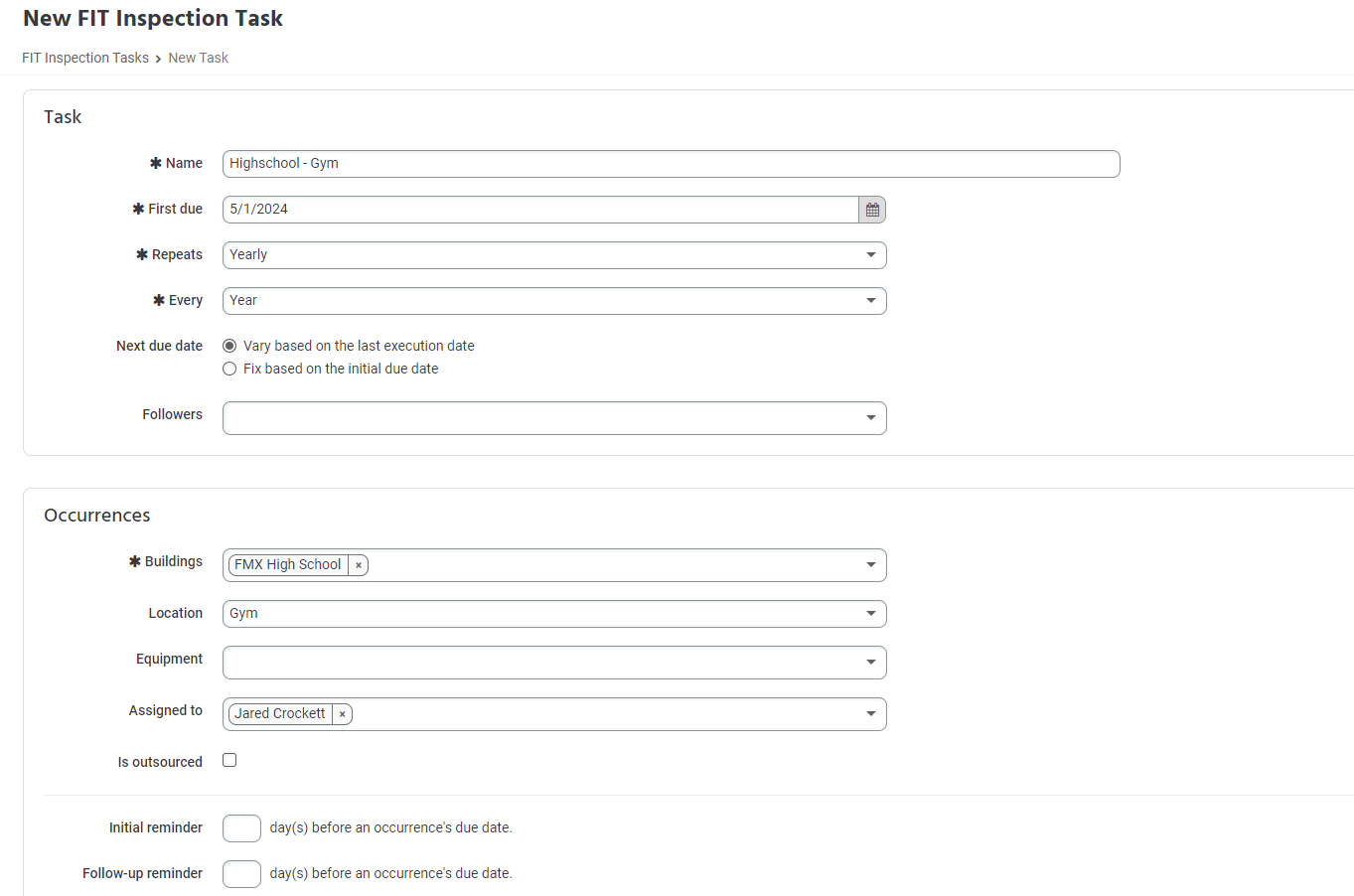1354x896 pixels.
Task: Click the First due date field
Action: tap(539, 210)
